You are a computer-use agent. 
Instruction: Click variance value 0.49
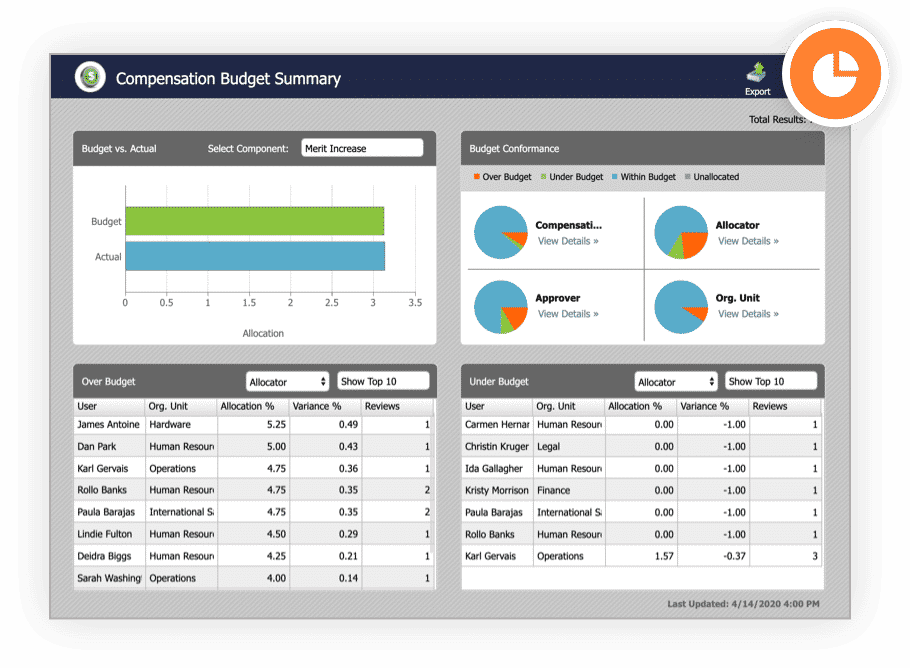pos(348,425)
